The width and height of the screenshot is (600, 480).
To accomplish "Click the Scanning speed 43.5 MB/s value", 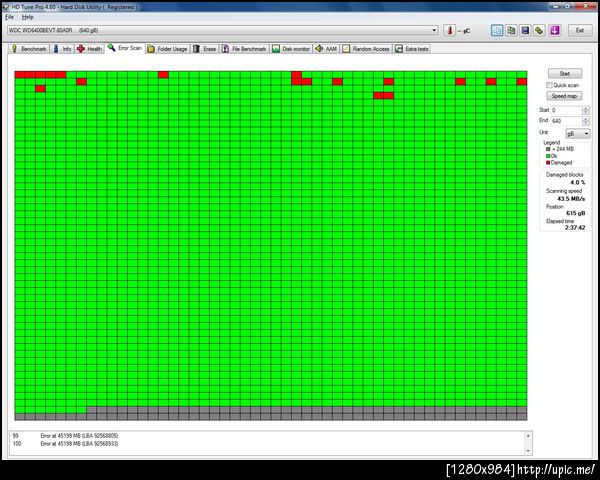I will (571, 199).
